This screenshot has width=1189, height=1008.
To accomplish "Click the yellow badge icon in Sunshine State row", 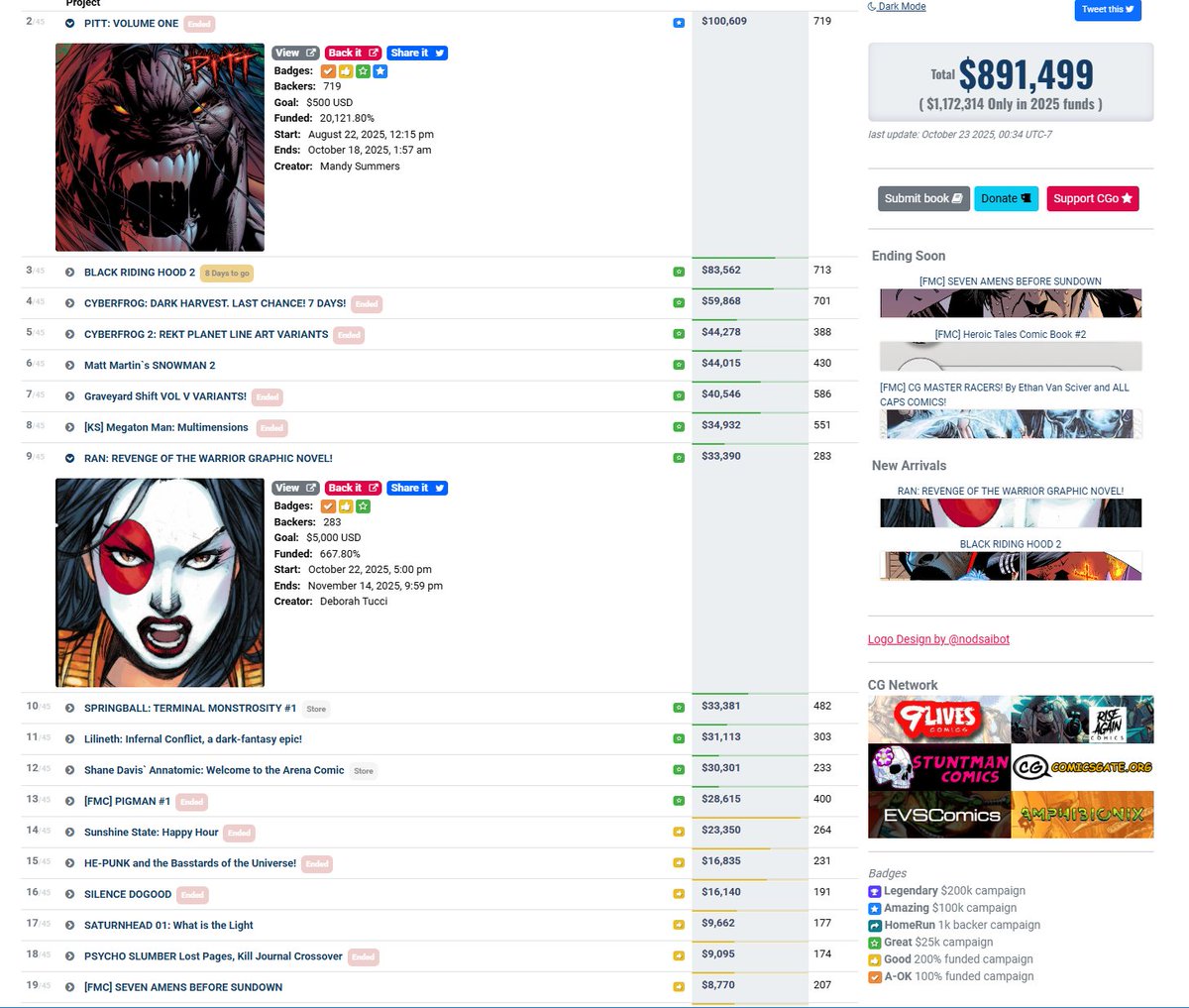I will click(679, 832).
